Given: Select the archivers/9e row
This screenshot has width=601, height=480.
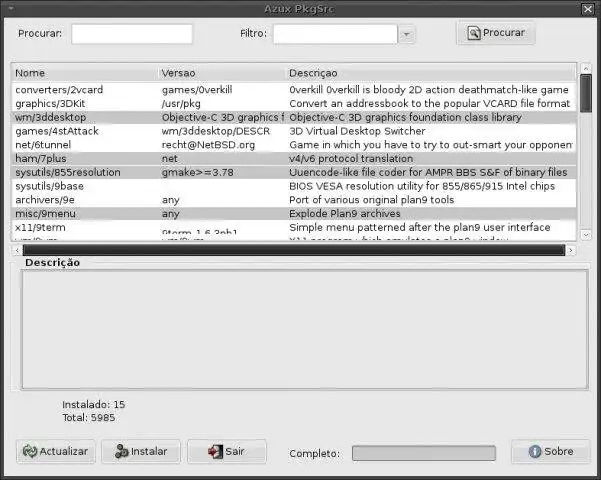Looking at the screenshot, I should [294, 200].
